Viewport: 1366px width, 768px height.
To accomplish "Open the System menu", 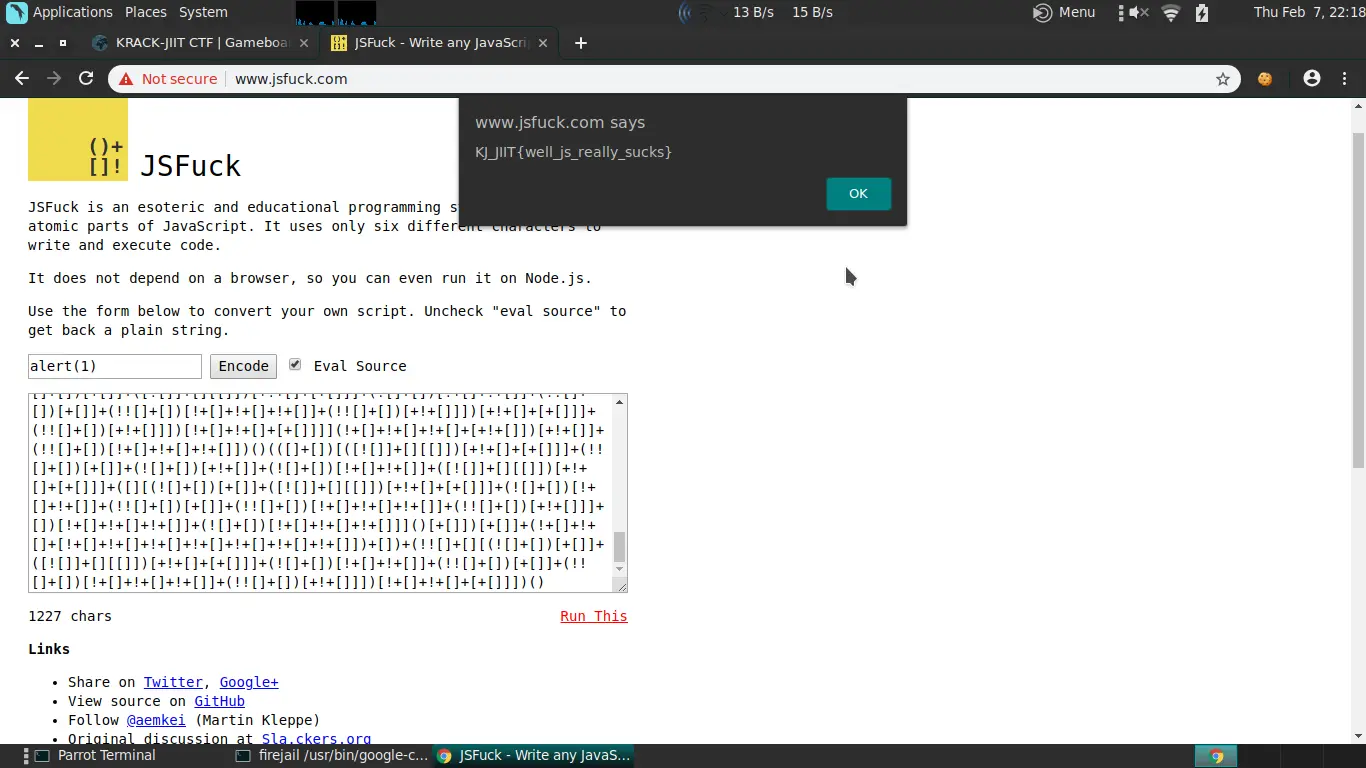I will [203, 12].
